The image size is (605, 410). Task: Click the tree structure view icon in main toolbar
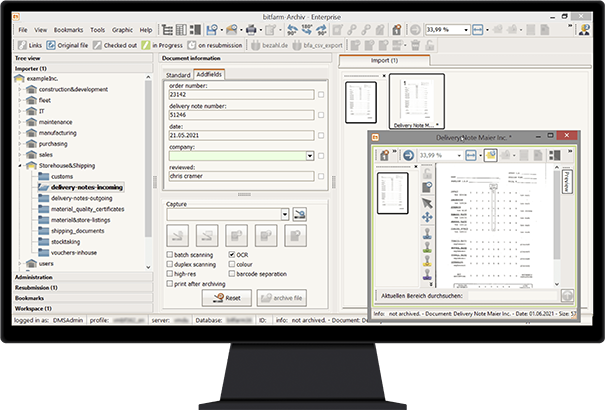point(167,30)
